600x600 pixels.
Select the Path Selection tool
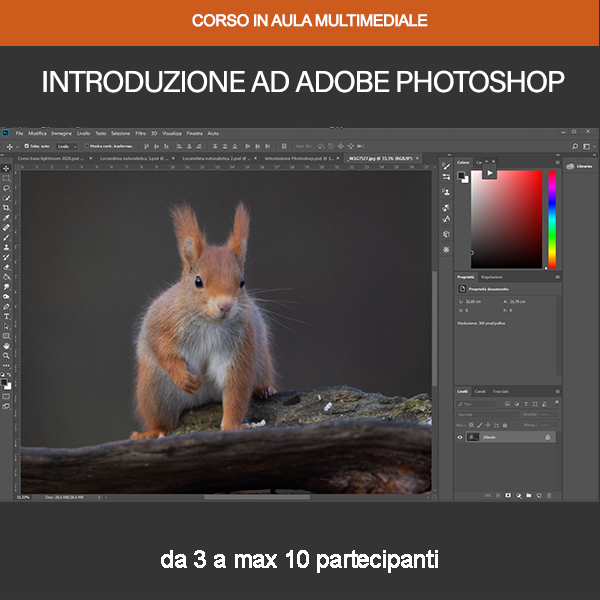(6, 326)
